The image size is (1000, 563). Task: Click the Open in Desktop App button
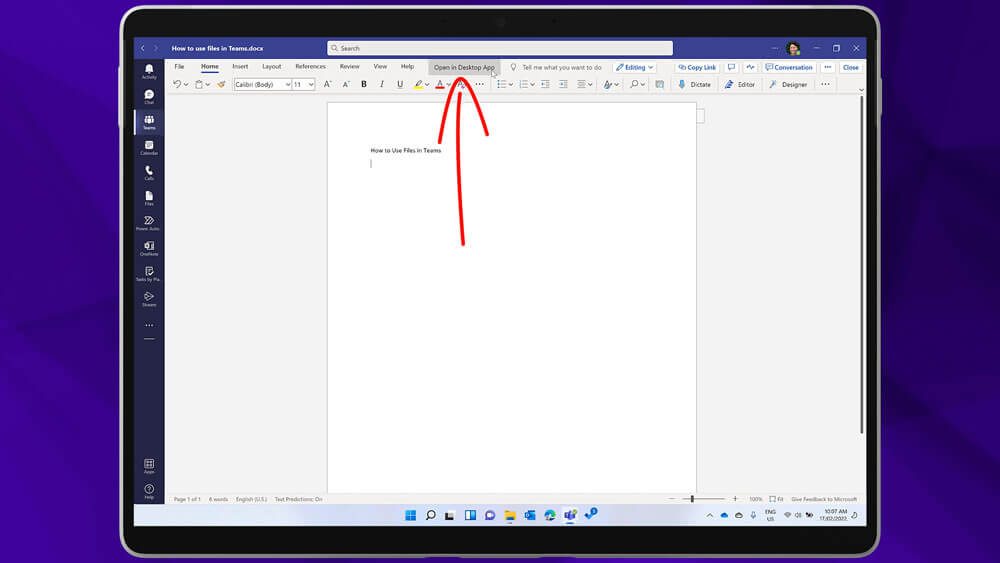464,67
